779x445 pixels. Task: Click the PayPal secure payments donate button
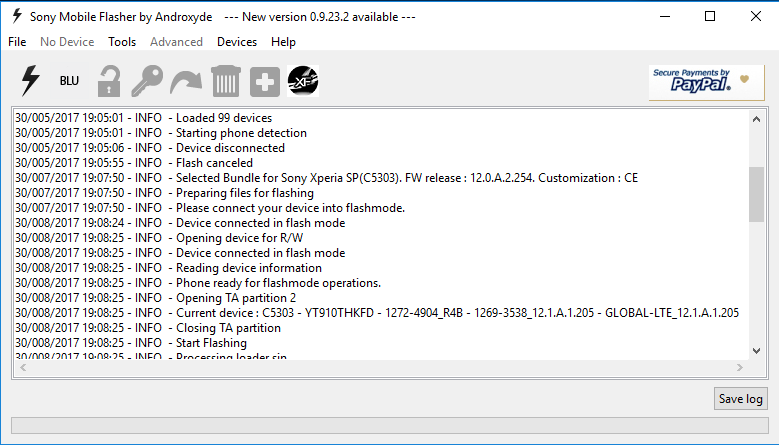point(706,82)
